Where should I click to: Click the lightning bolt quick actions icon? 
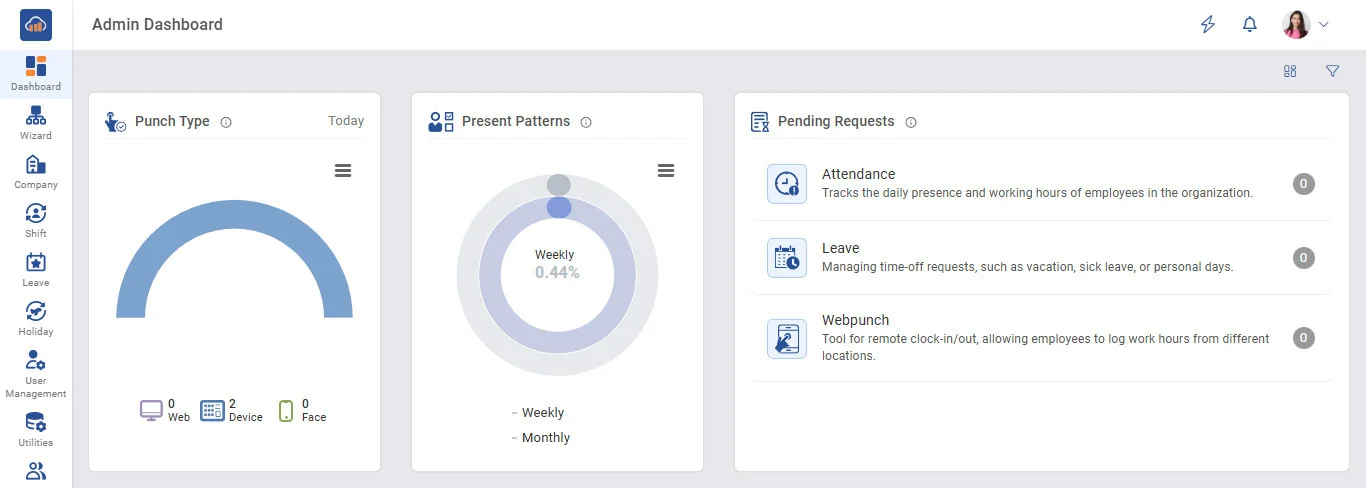pos(1208,25)
